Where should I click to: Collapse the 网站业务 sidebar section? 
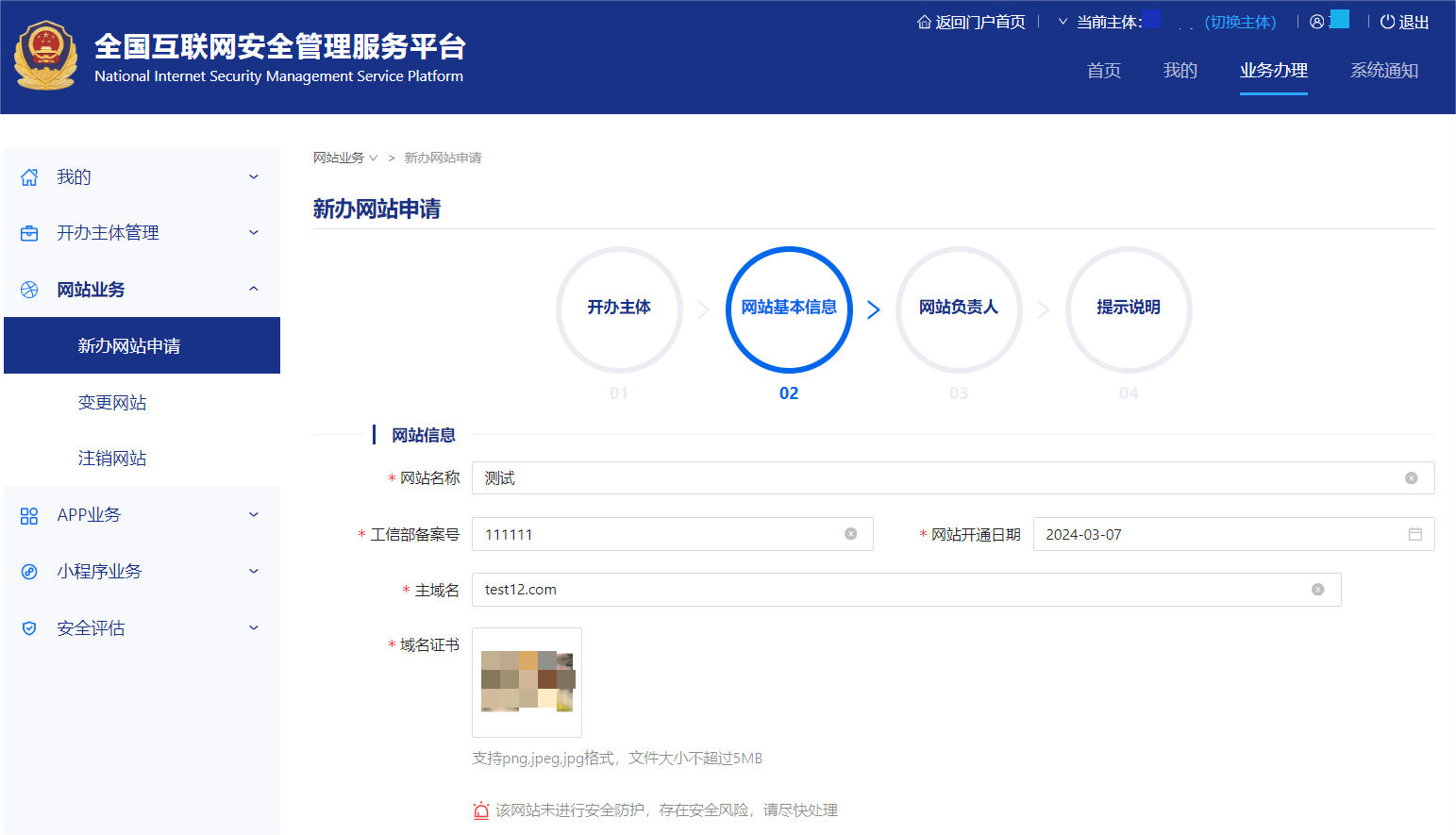[x=253, y=289]
